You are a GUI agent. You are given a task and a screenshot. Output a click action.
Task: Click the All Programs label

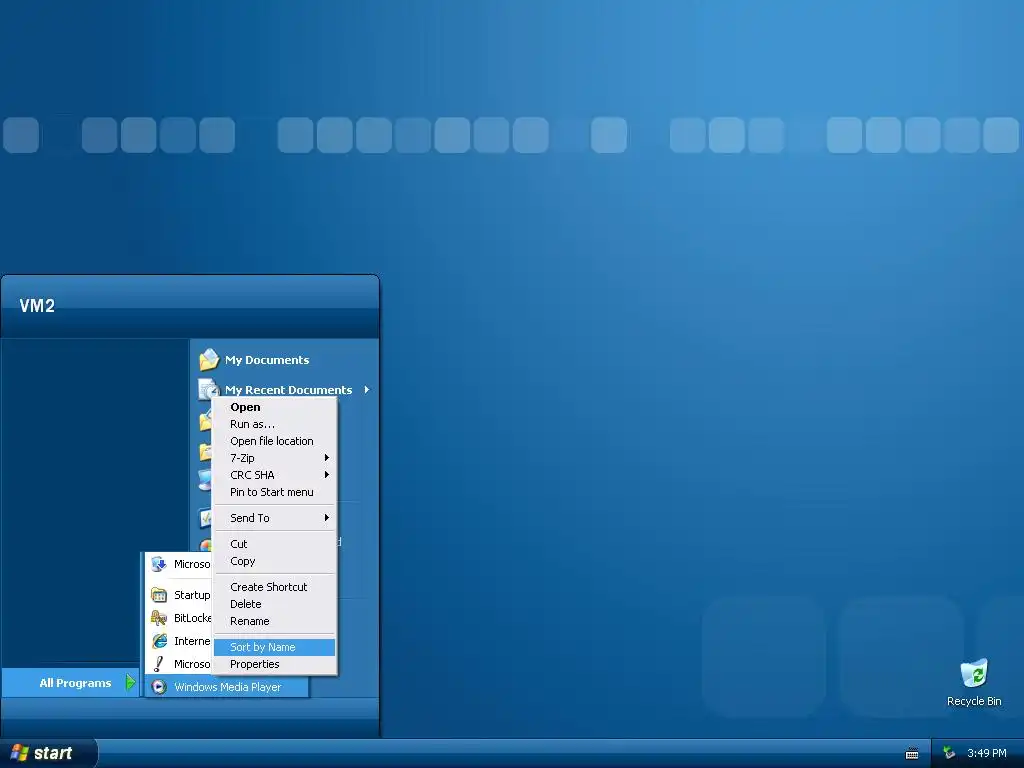coord(75,682)
